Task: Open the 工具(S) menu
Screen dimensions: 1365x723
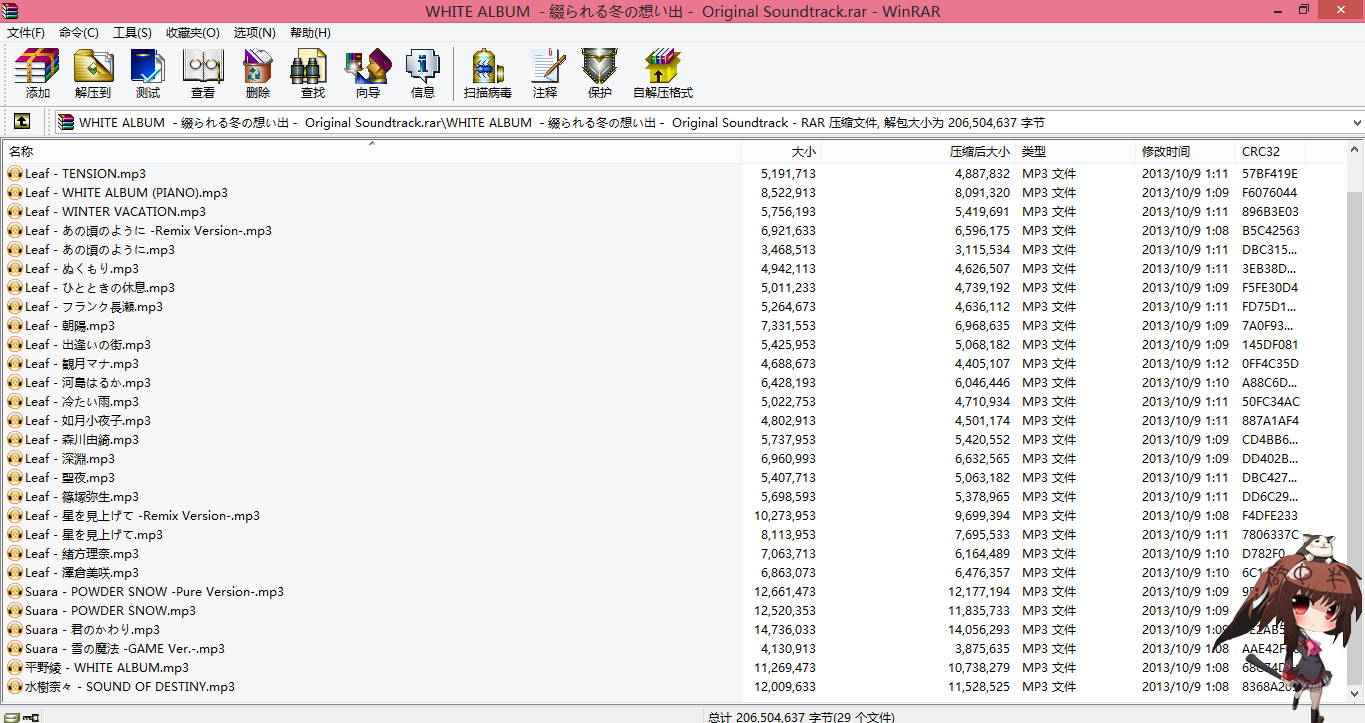Action: (132, 33)
